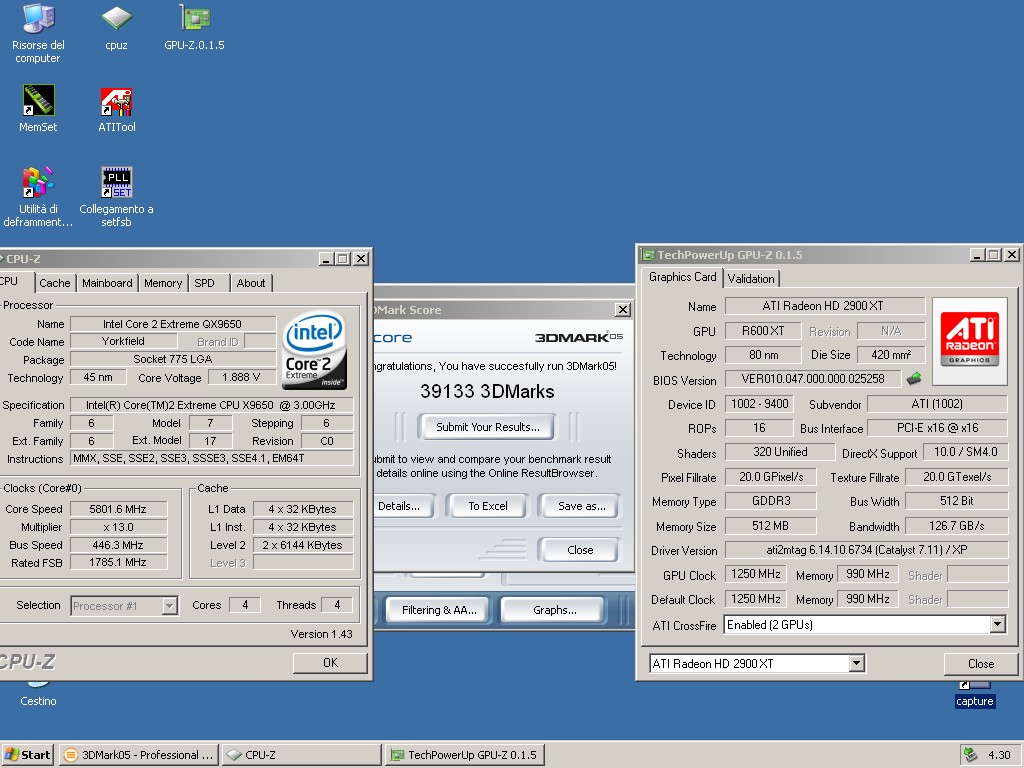1024x768 pixels.
Task: Click the Core Voltage value 1.888 V
Action: point(241,377)
